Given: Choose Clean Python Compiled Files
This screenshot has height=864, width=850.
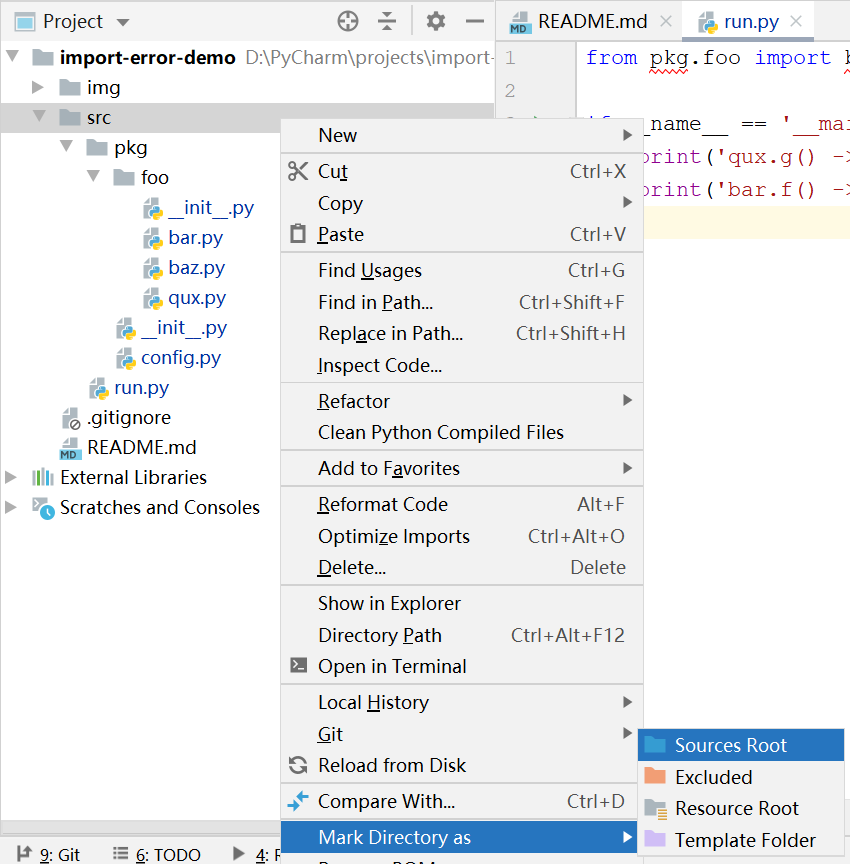Looking at the screenshot, I should 462,432.
